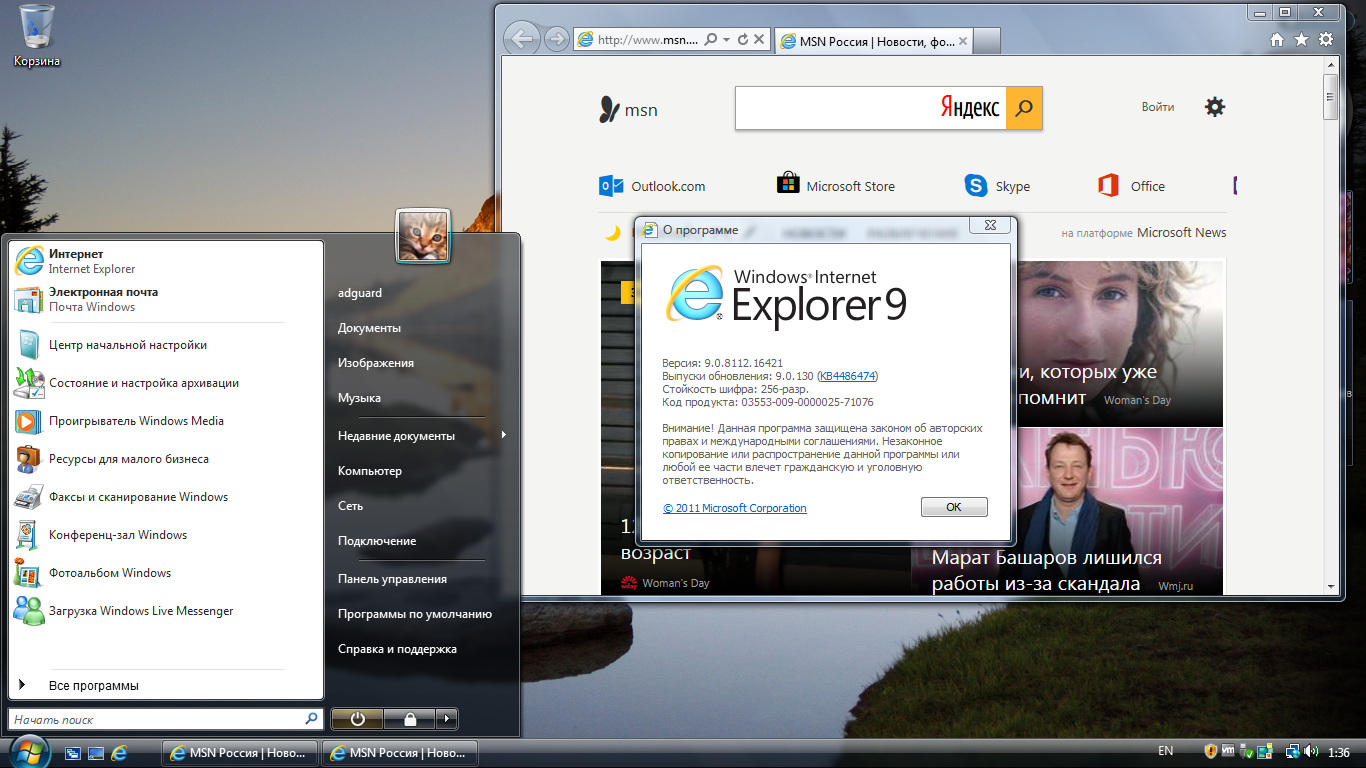The height and width of the screenshot is (768, 1366).
Task: Click the Войти sign-in link
Action: point(1158,107)
